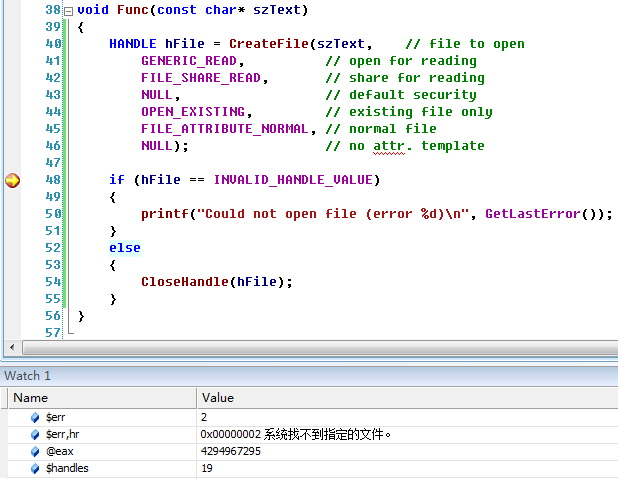Click FILE_ATTRIBUTE_NORMAL on line 45
The image size is (618, 479).
[x=225, y=129]
